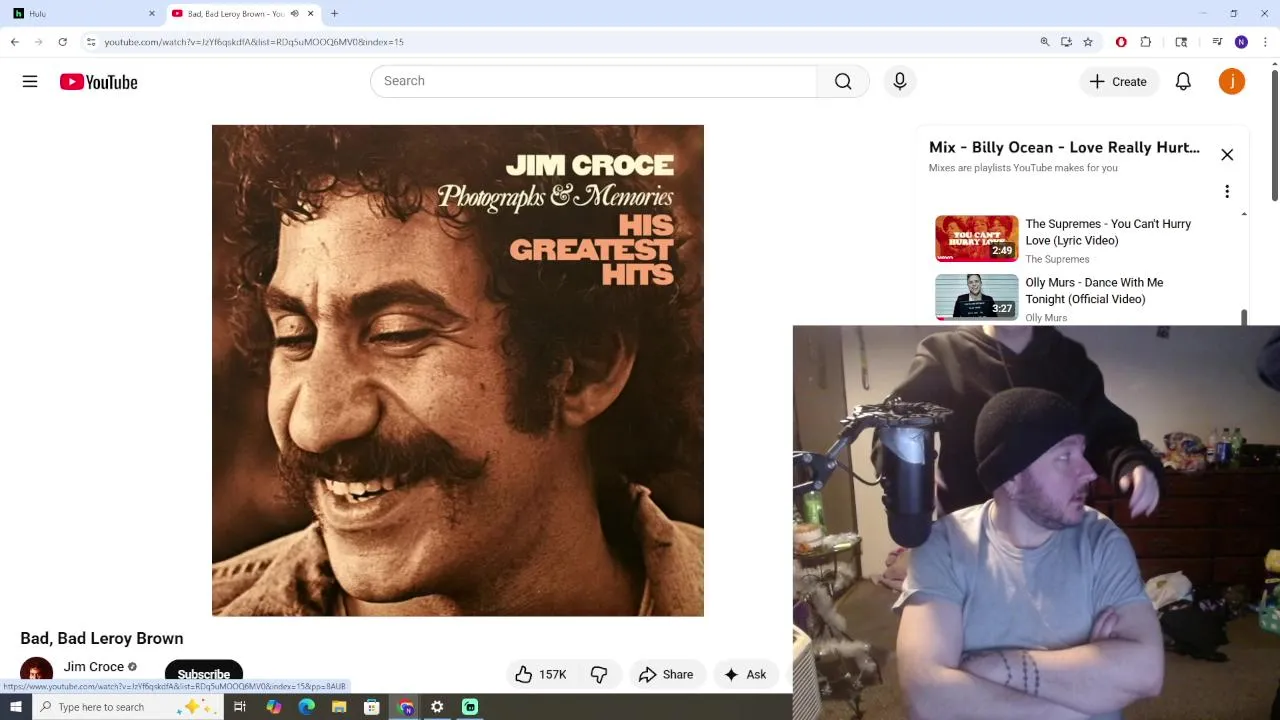The width and height of the screenshot is (1280, 720).
Task: Bookmark this page with the star
Action: pyautogui.click(x=1088, y=42)
